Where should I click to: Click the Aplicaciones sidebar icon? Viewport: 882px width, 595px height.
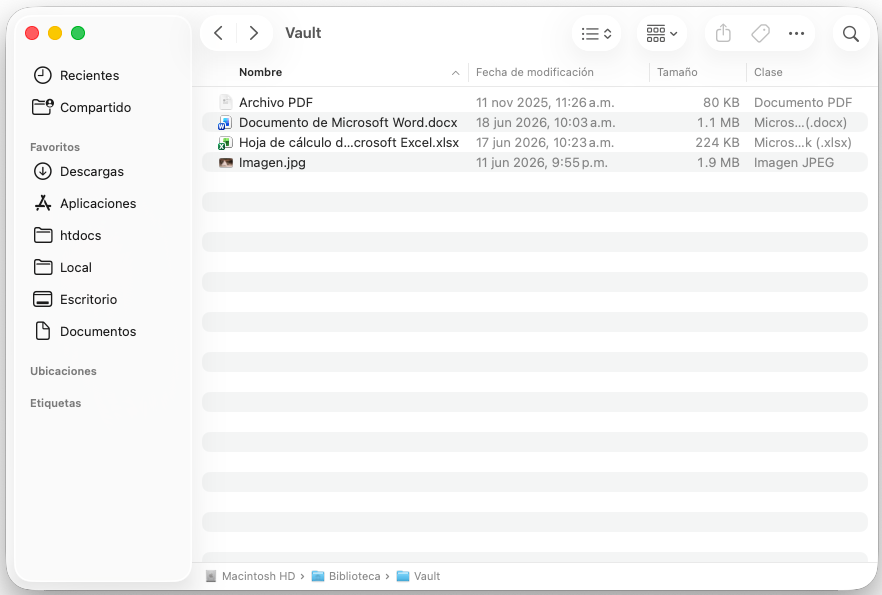click(x=43, y=203)
